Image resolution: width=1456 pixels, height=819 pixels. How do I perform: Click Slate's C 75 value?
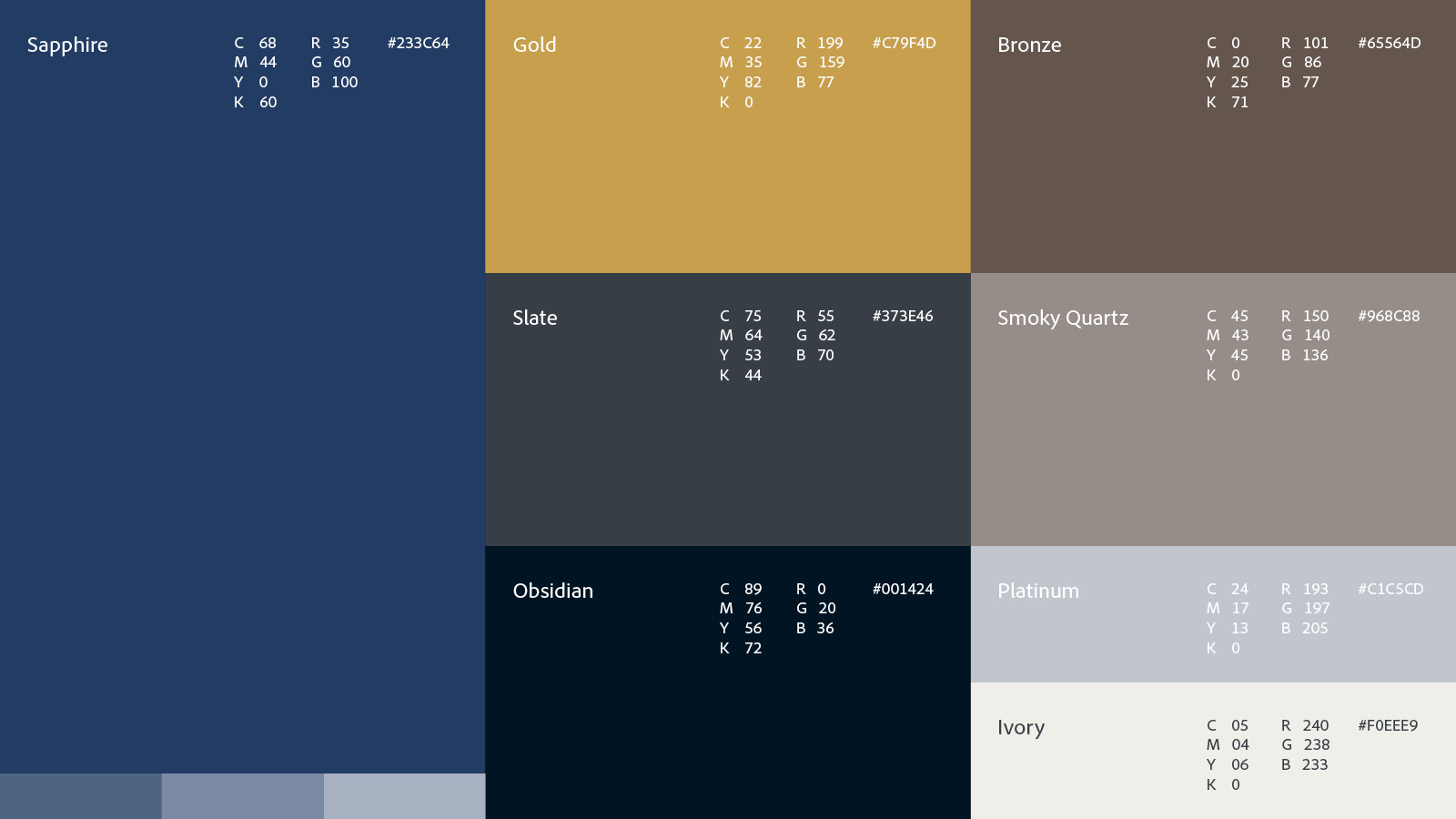coord(741,316)
